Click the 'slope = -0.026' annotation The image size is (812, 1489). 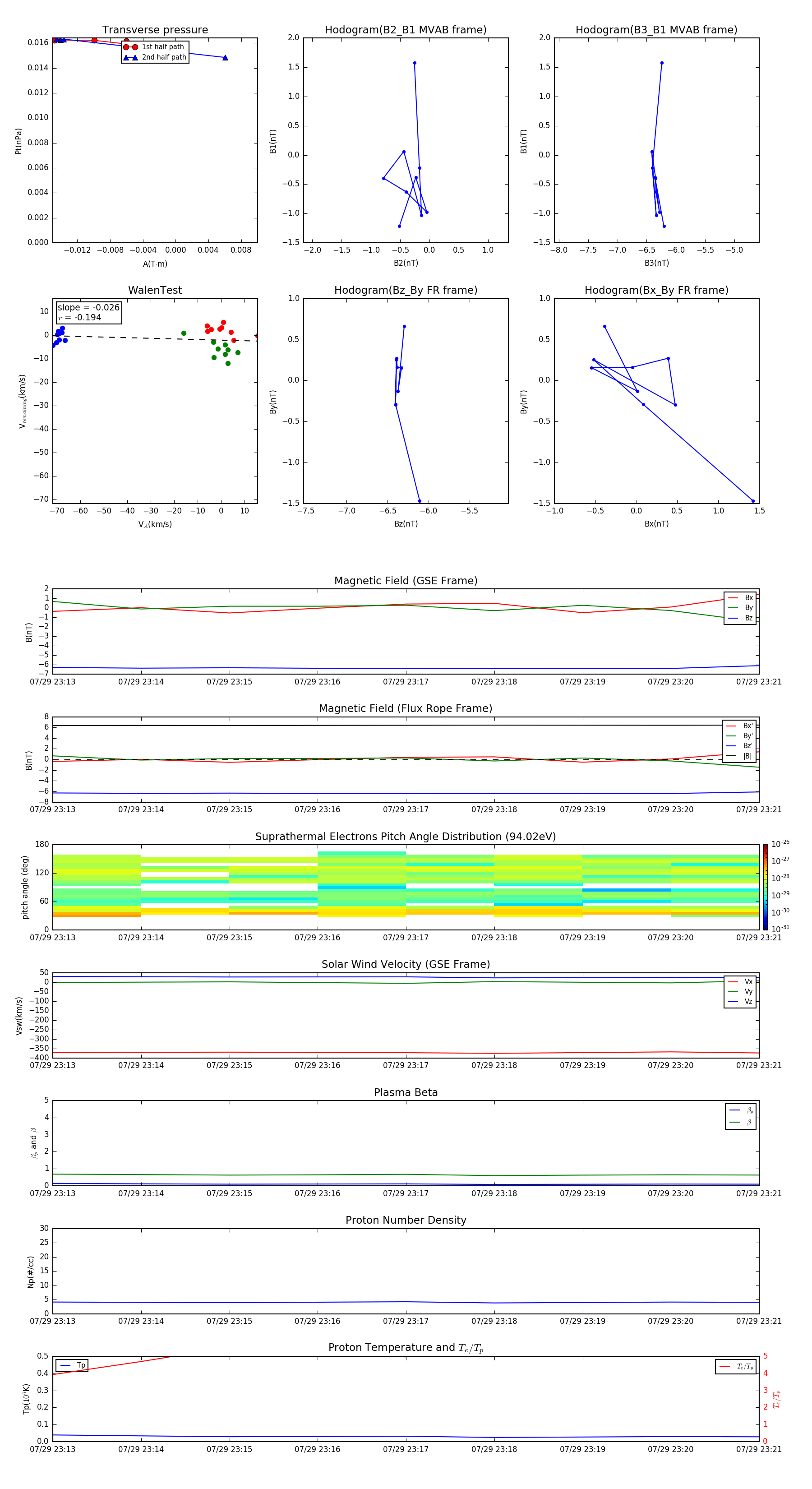coord(88,308)
